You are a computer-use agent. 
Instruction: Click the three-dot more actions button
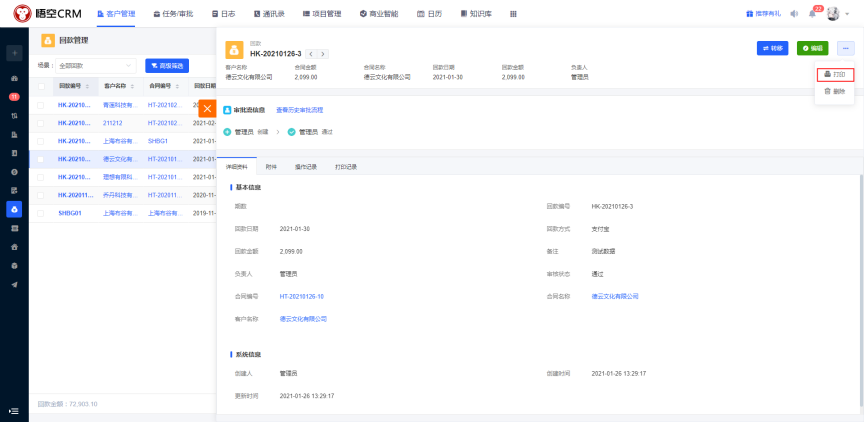coord(845,48)
